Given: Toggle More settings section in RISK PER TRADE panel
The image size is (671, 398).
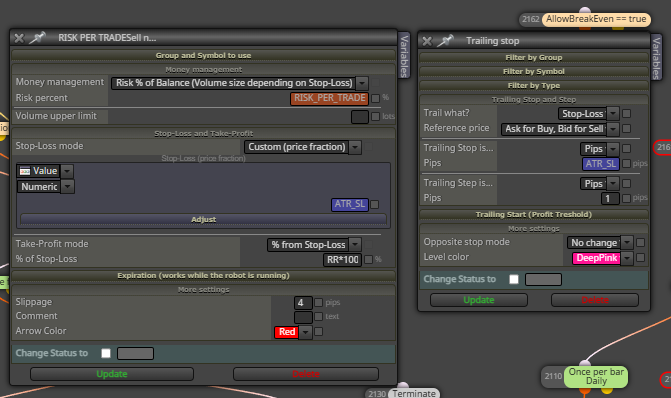Looking at the screenshot, I should 203,289.
